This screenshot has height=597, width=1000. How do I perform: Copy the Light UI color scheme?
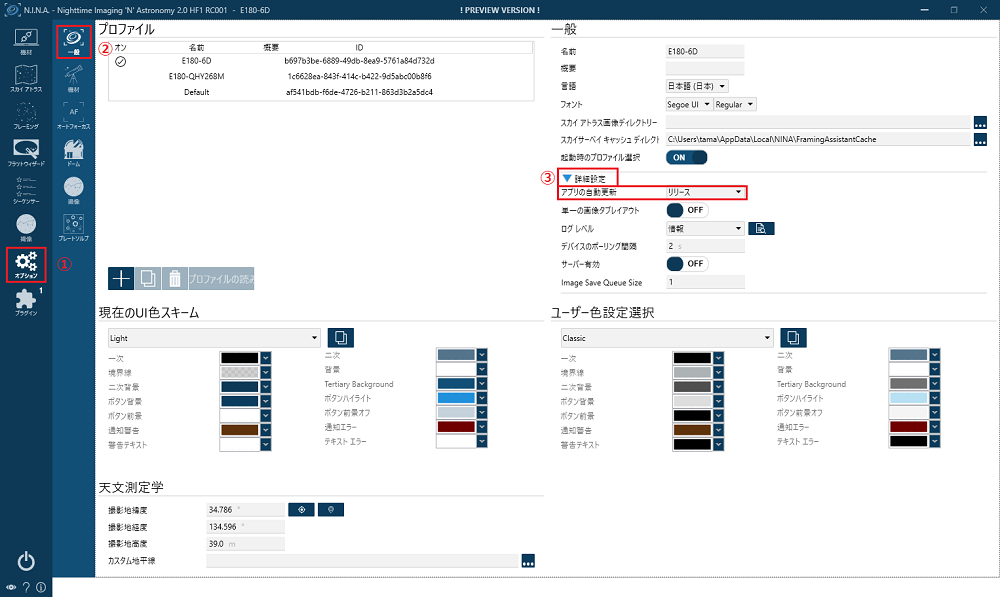341,337
